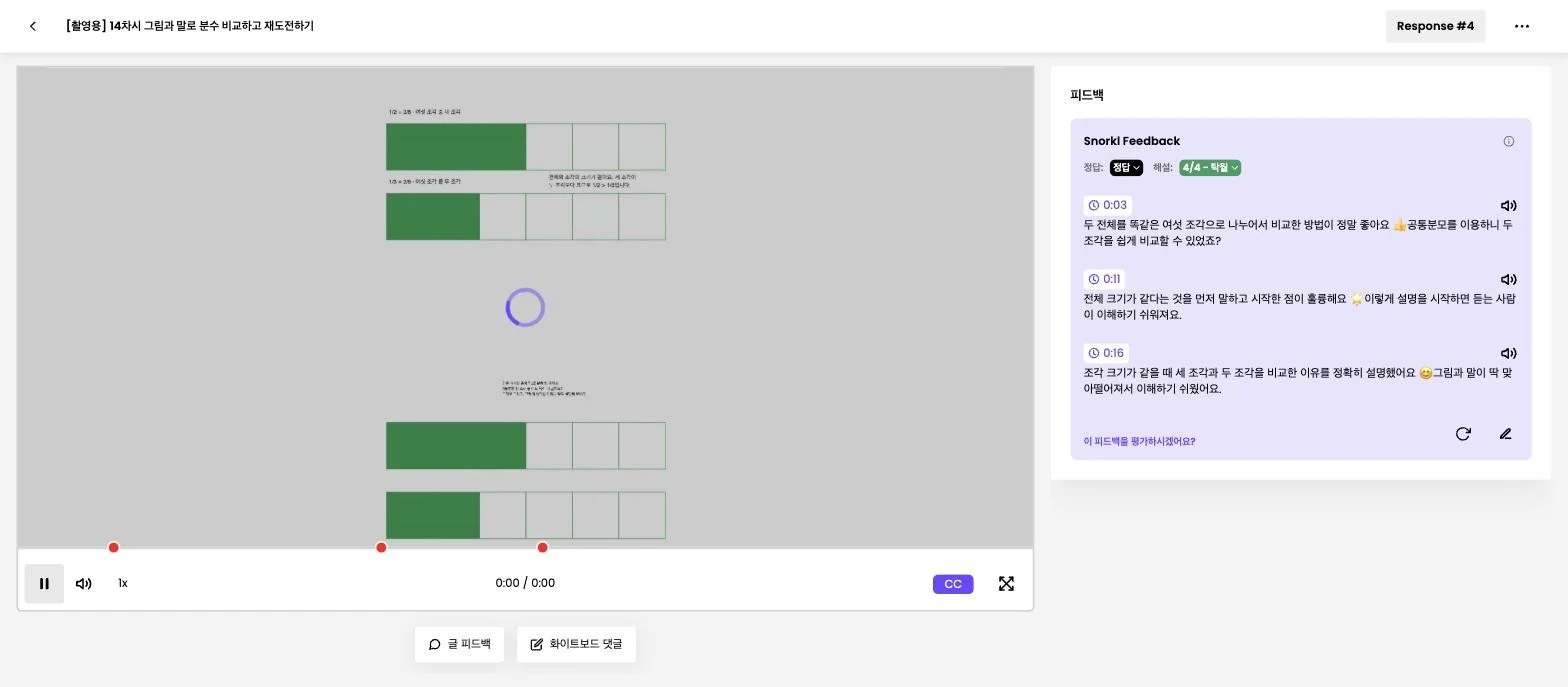Click the feedback beginning 전체 크기가 같다는

click(x=1300, y=307)
